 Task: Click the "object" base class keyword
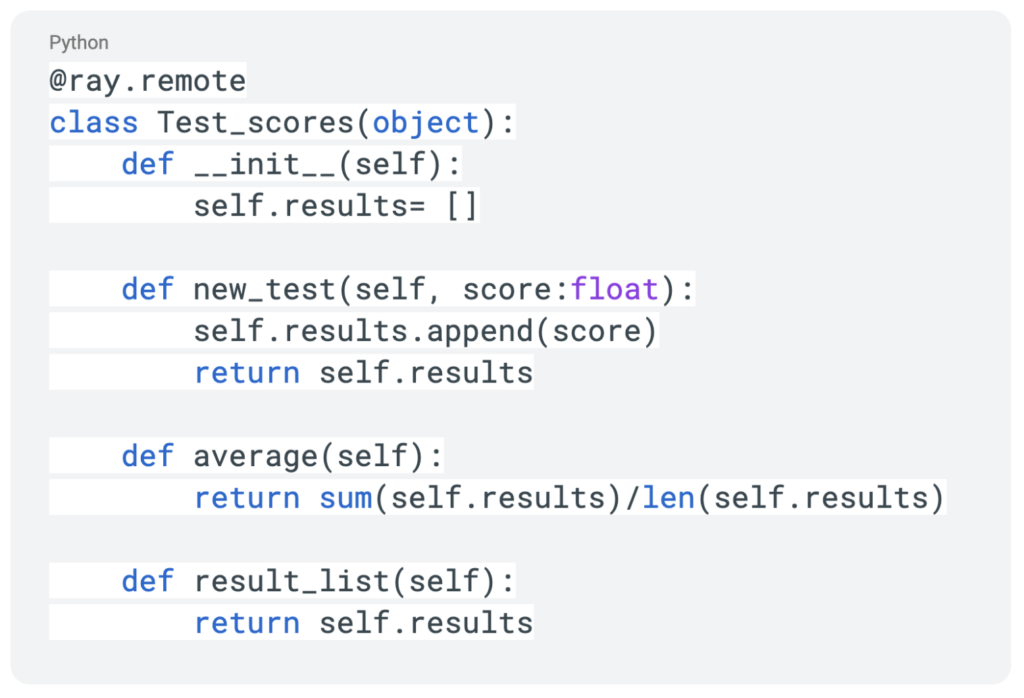426,122
